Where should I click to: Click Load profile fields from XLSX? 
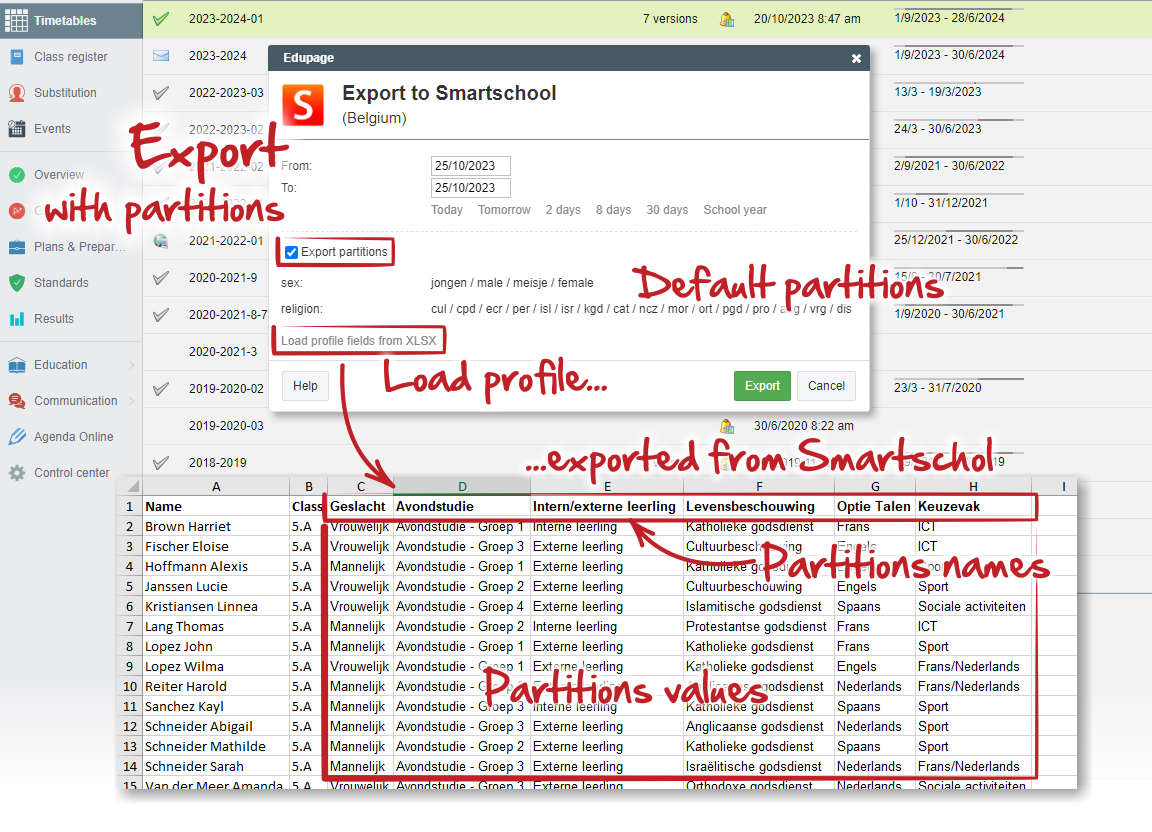[x=359, y=341]
